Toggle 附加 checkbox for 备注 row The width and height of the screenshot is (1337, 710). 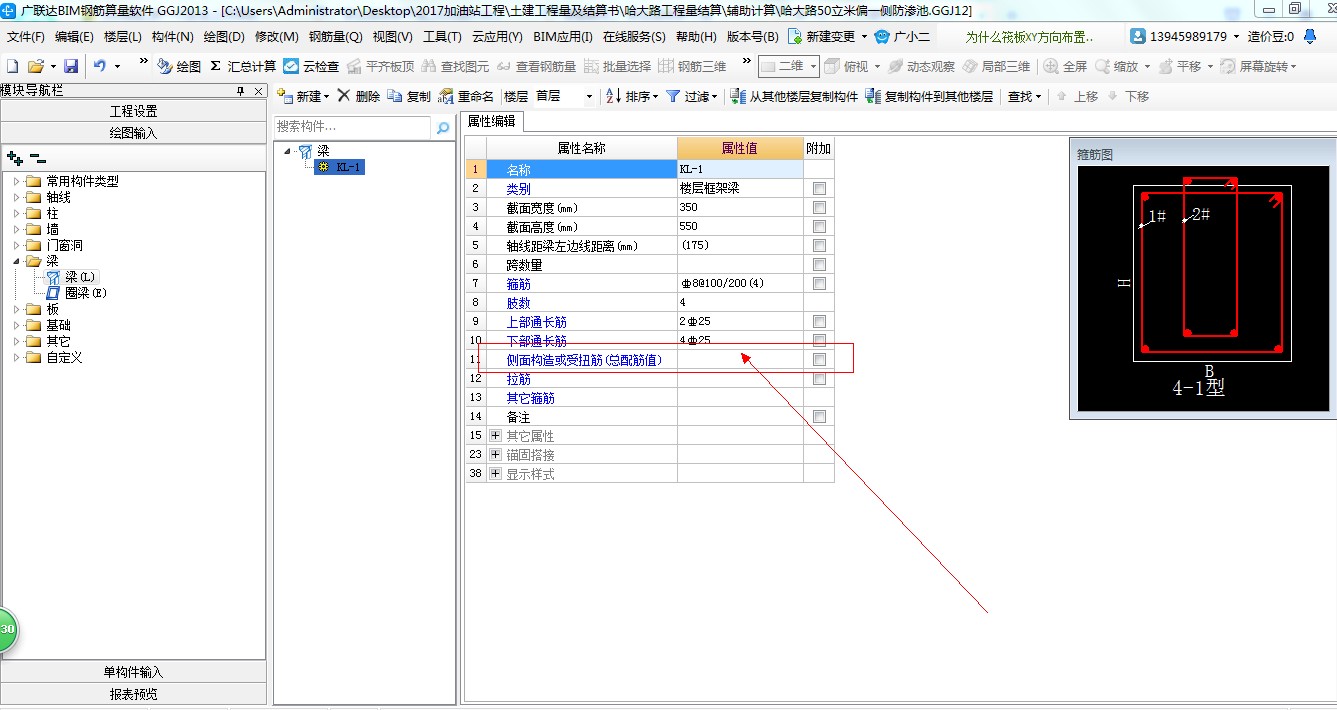point(819,416)
